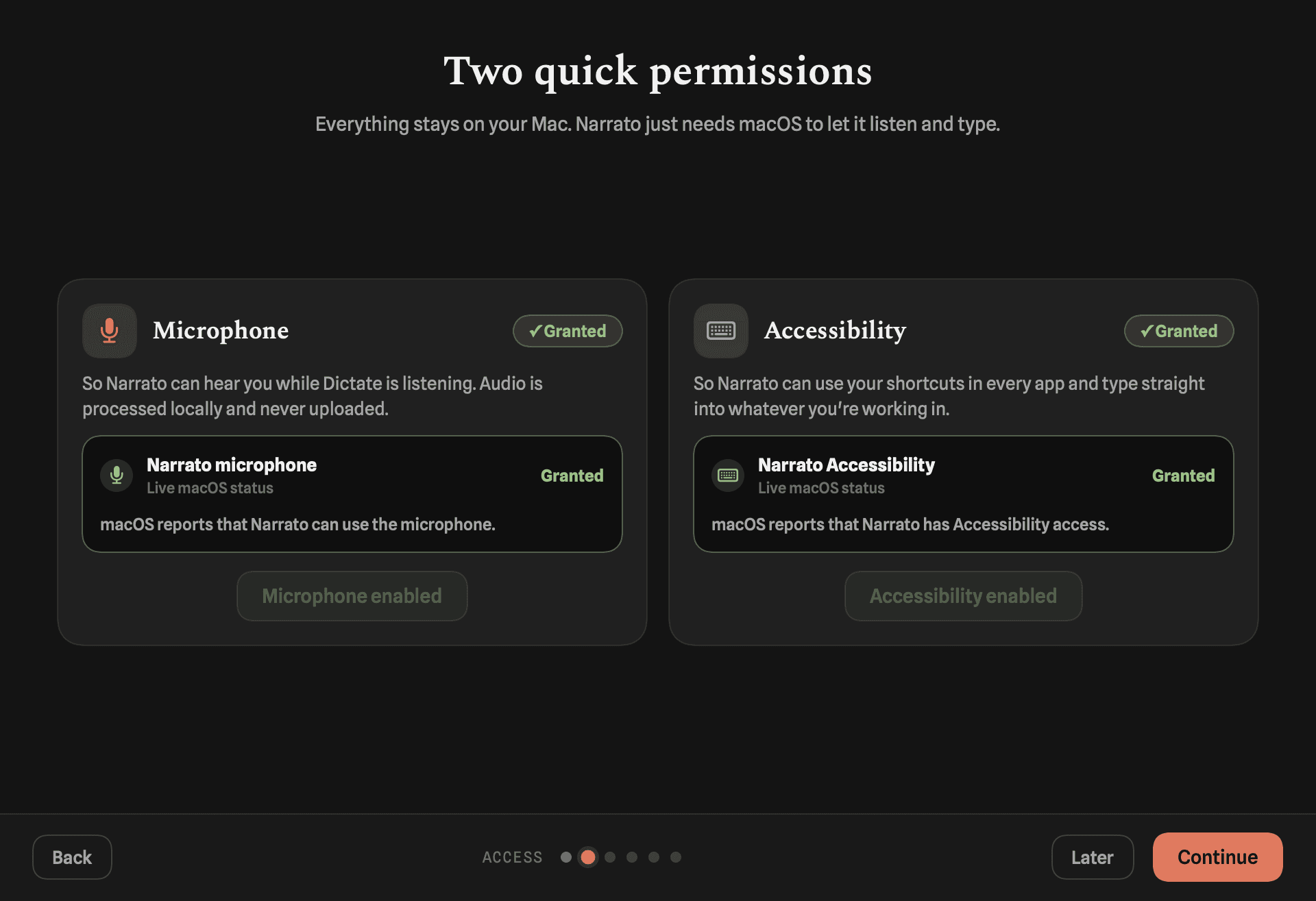Select the first onboarding progress dot
This screenshot has width=1316, height=901.
(566, 857)
